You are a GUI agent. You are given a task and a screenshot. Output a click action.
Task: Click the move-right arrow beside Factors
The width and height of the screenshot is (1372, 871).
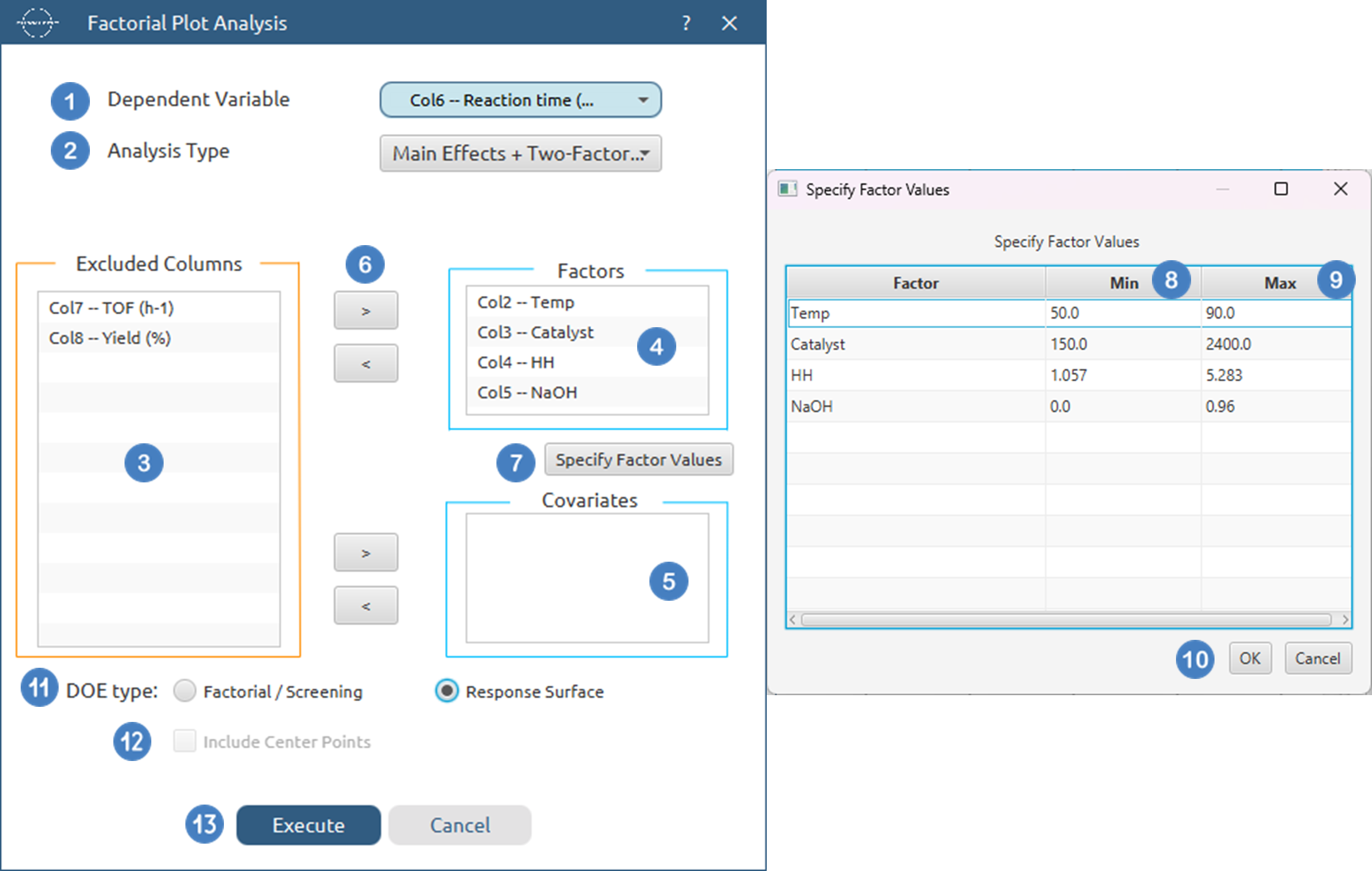pos(366,311)
